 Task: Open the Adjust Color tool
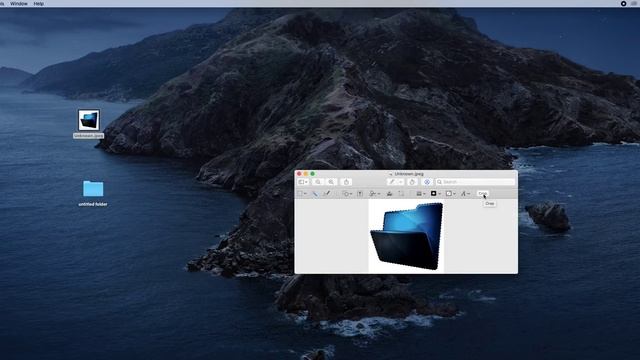(389, 193)
